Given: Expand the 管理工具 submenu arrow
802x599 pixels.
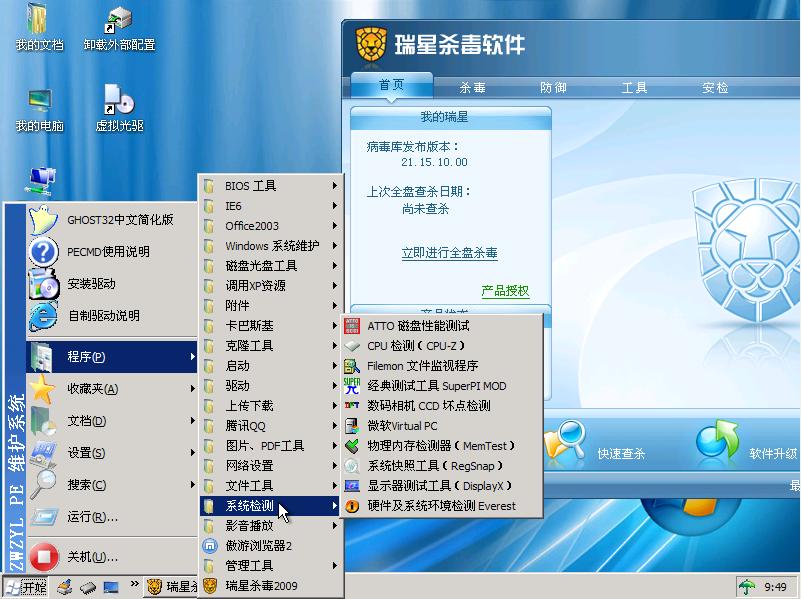Looking at the screenshot, I should coord(335,565).
